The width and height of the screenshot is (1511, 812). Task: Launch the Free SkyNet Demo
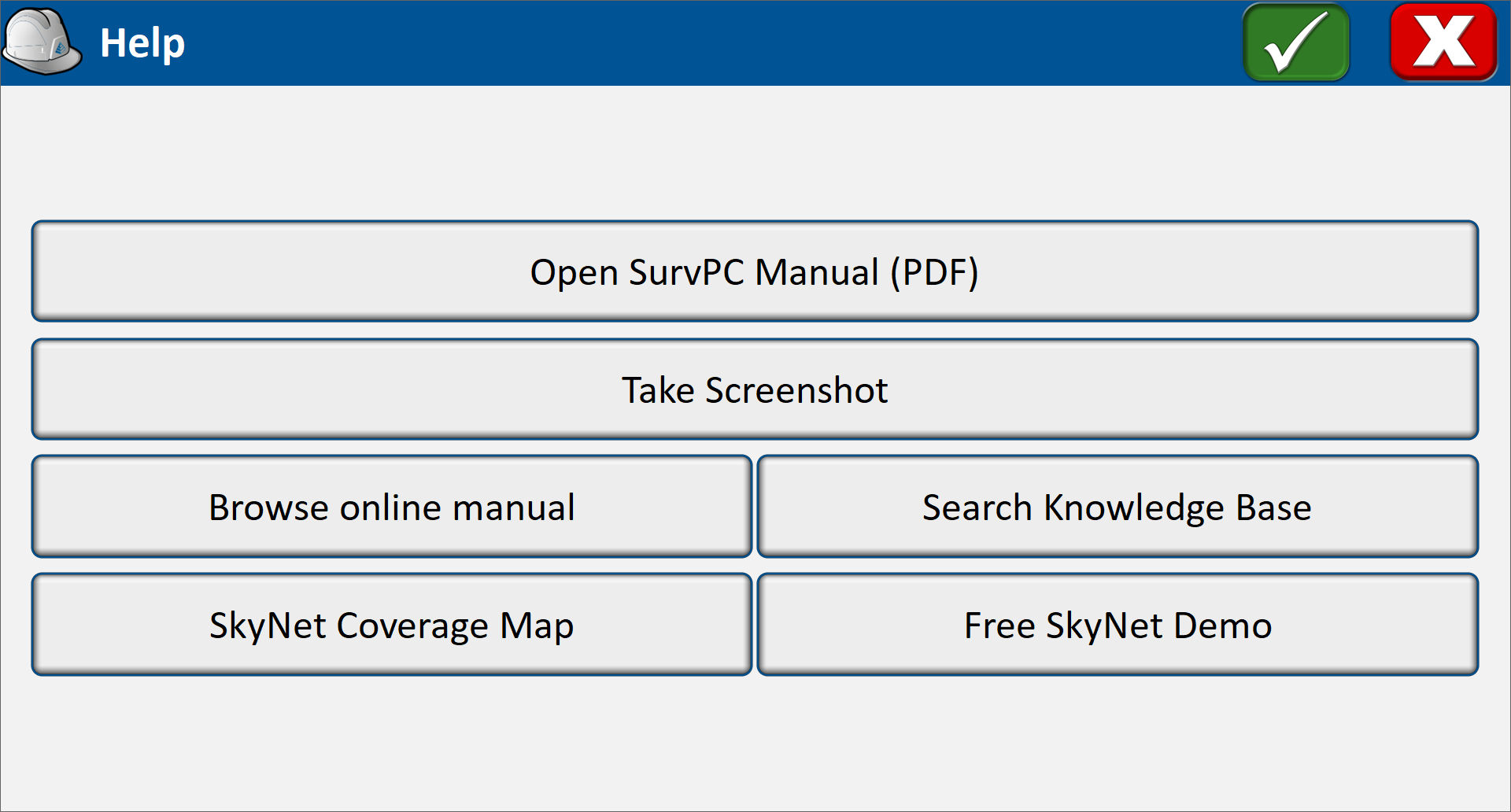point(1118,625)
